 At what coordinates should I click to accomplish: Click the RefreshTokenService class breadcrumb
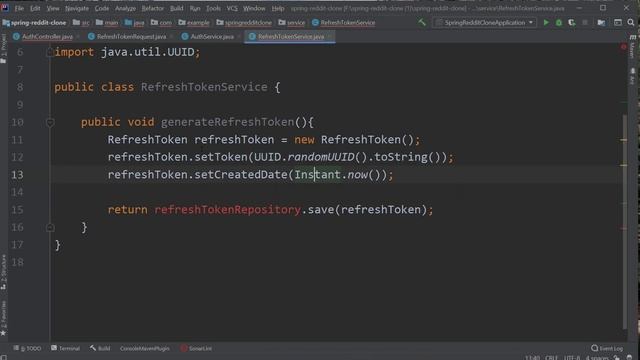(x=344, y=22)
